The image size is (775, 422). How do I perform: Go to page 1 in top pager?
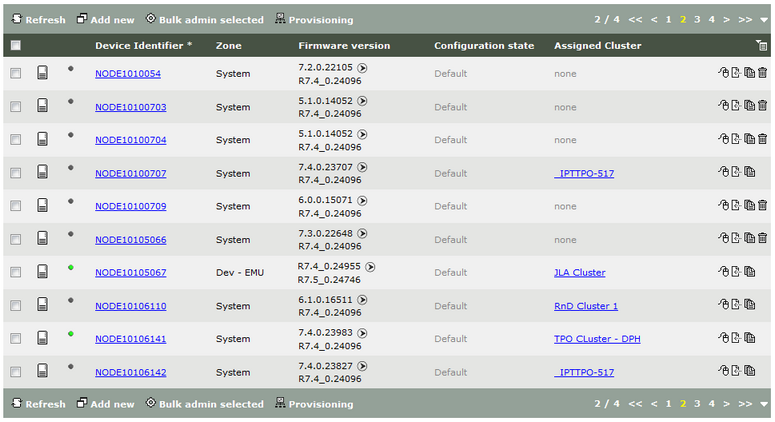(x=668, y=19)
